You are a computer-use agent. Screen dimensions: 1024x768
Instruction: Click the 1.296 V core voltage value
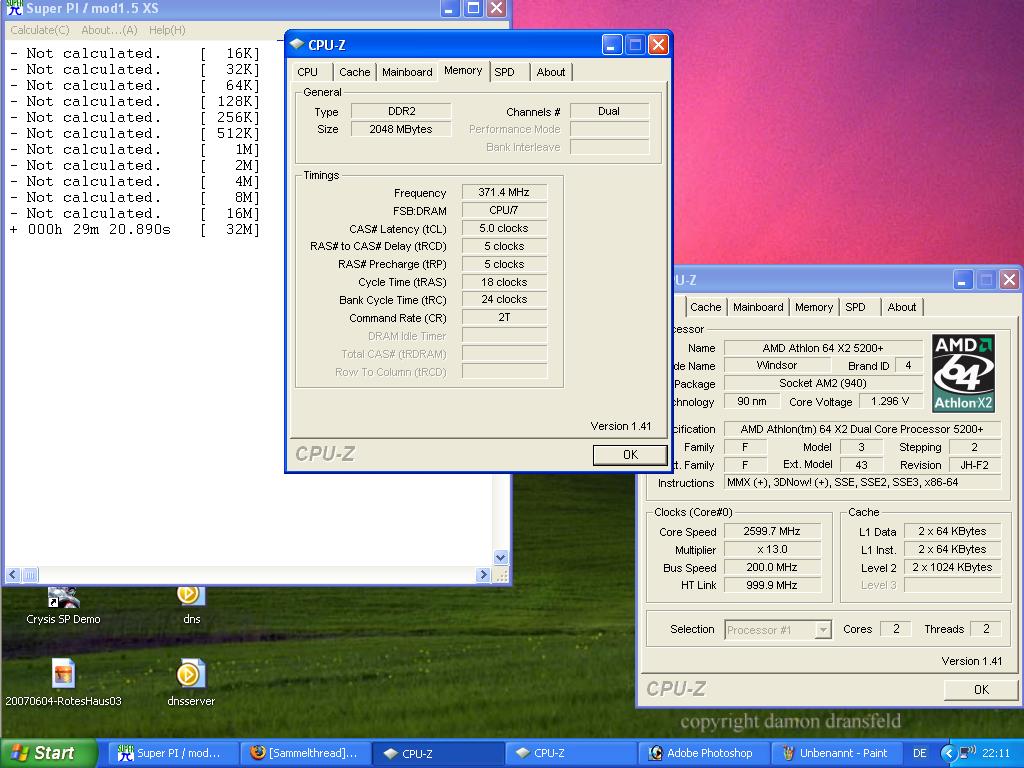(x=890, y=401)
